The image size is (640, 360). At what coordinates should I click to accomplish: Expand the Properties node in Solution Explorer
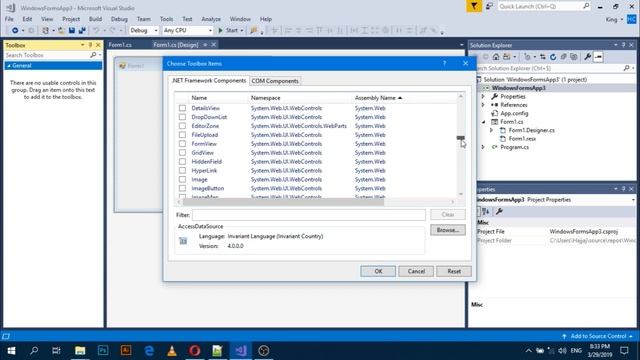point(483,96)
